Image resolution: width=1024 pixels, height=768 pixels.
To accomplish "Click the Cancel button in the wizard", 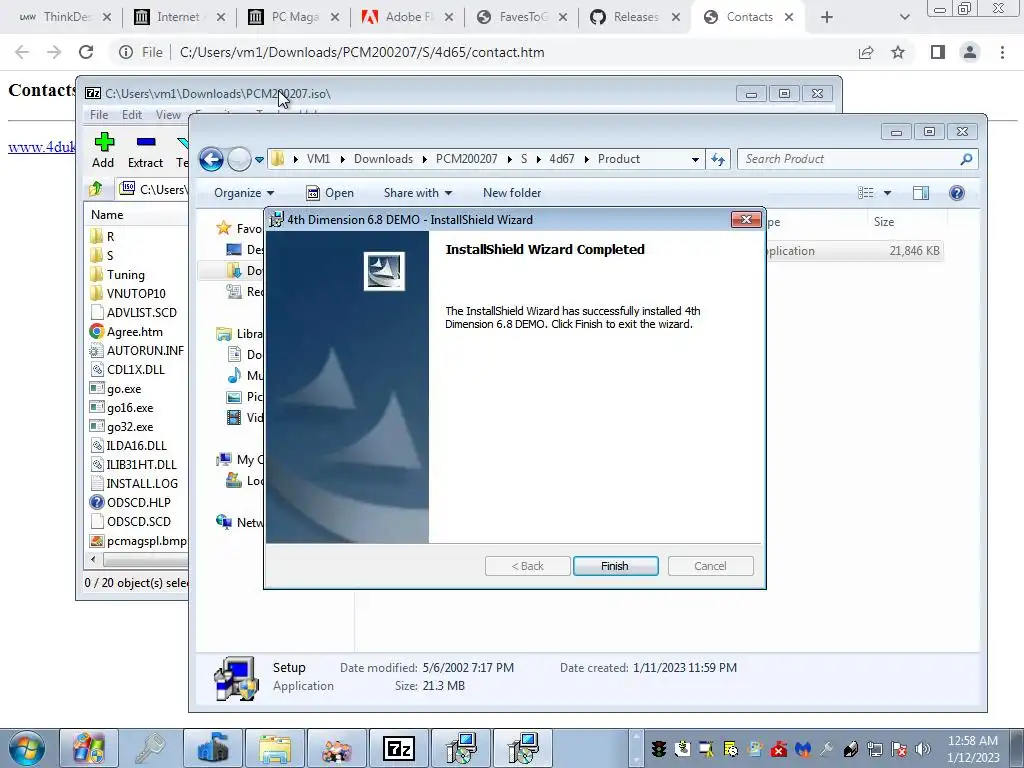I will tap(710, 566).
